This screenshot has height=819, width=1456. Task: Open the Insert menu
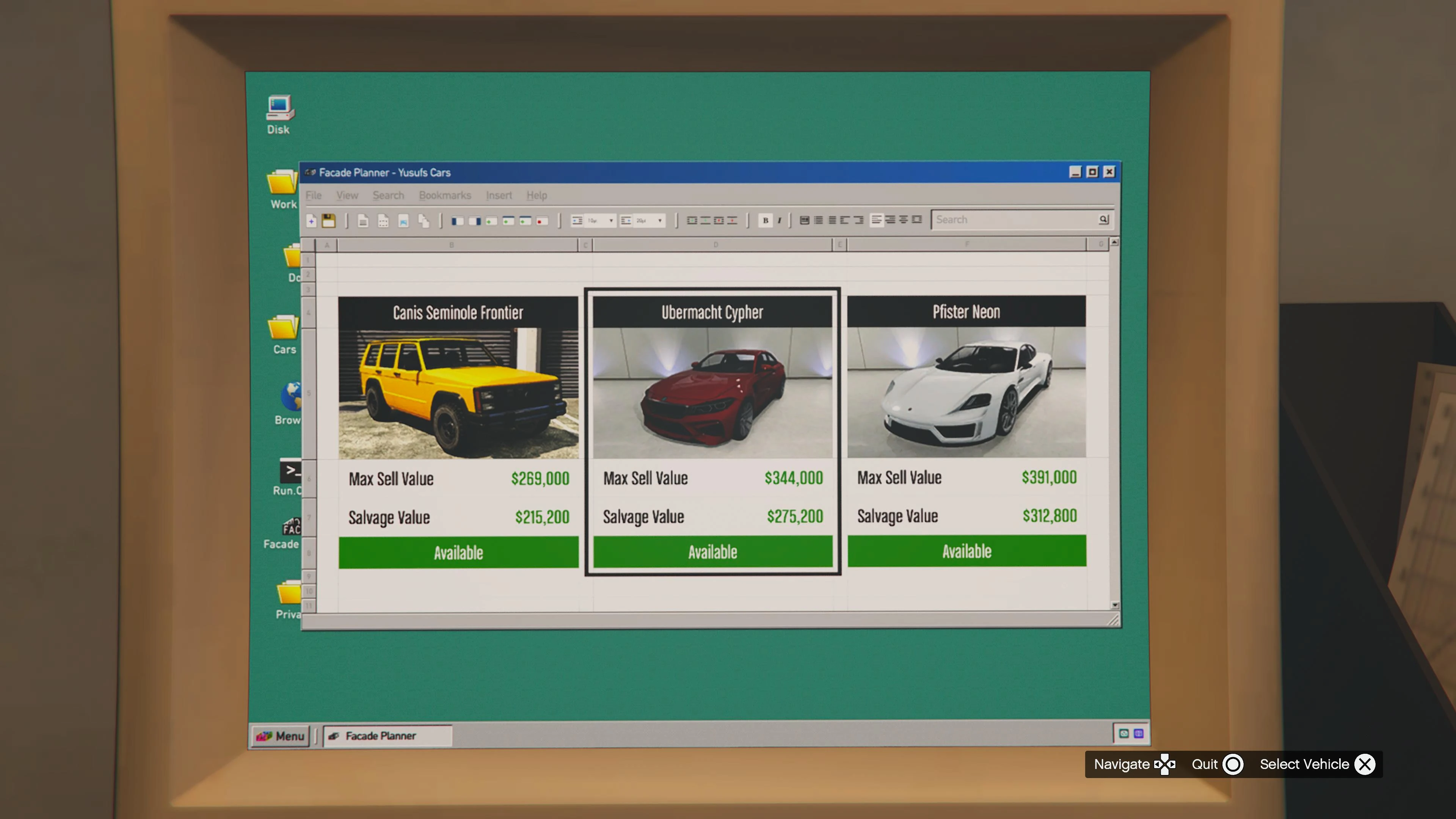coord(499,196)
